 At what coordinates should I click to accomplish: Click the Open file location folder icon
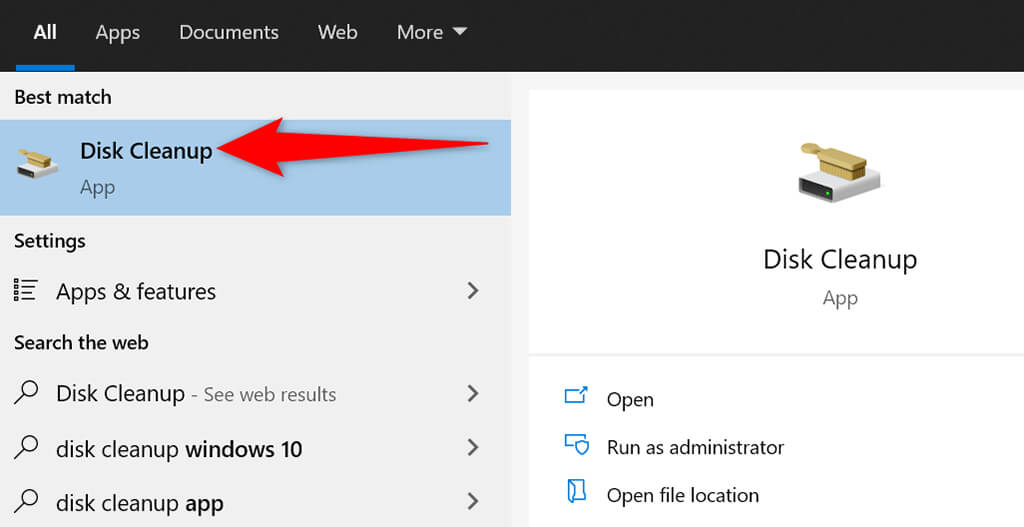coord(576,493)
